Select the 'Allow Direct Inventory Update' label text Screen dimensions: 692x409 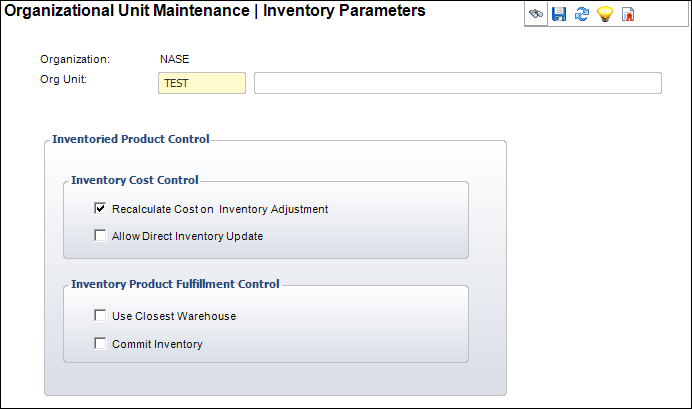click(187, 236)
